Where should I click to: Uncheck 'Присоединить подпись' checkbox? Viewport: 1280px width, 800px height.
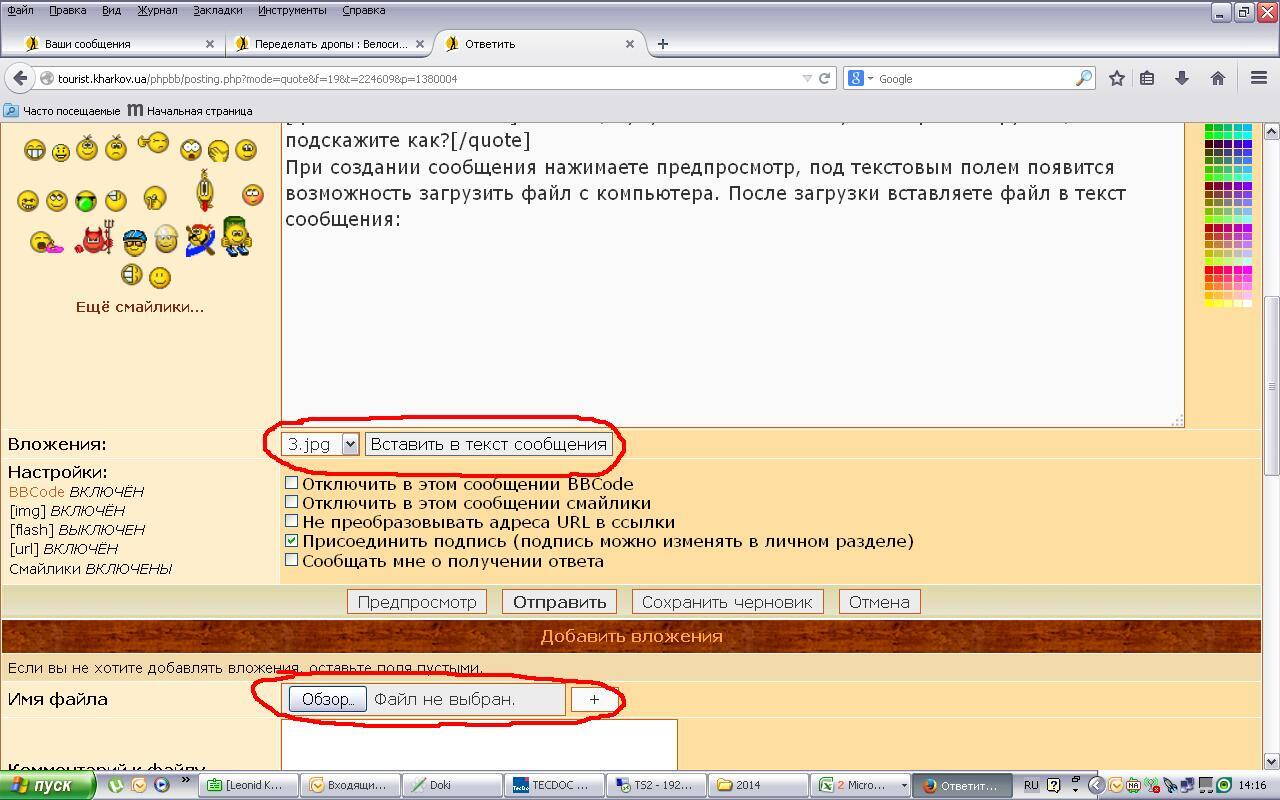click(292, 541)
